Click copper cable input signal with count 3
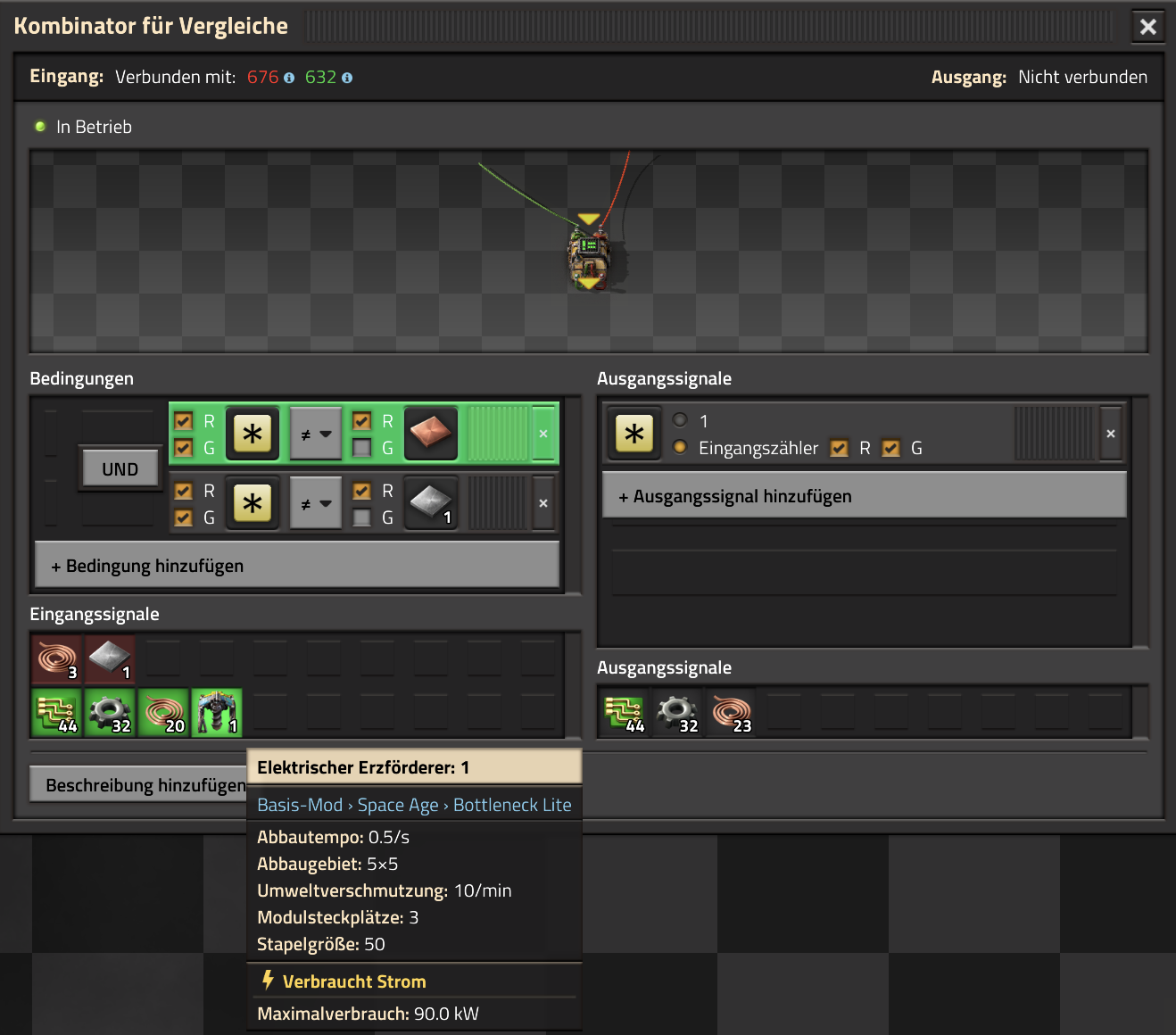 56,659
